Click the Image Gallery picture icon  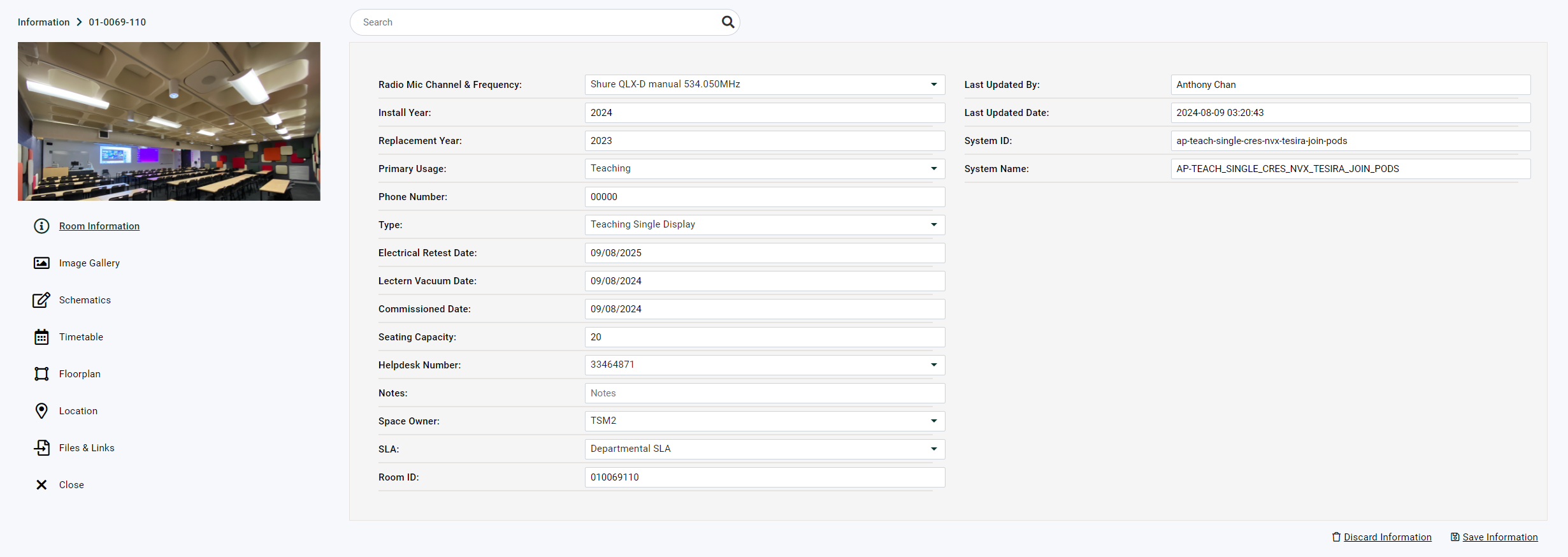pos(41,263)
